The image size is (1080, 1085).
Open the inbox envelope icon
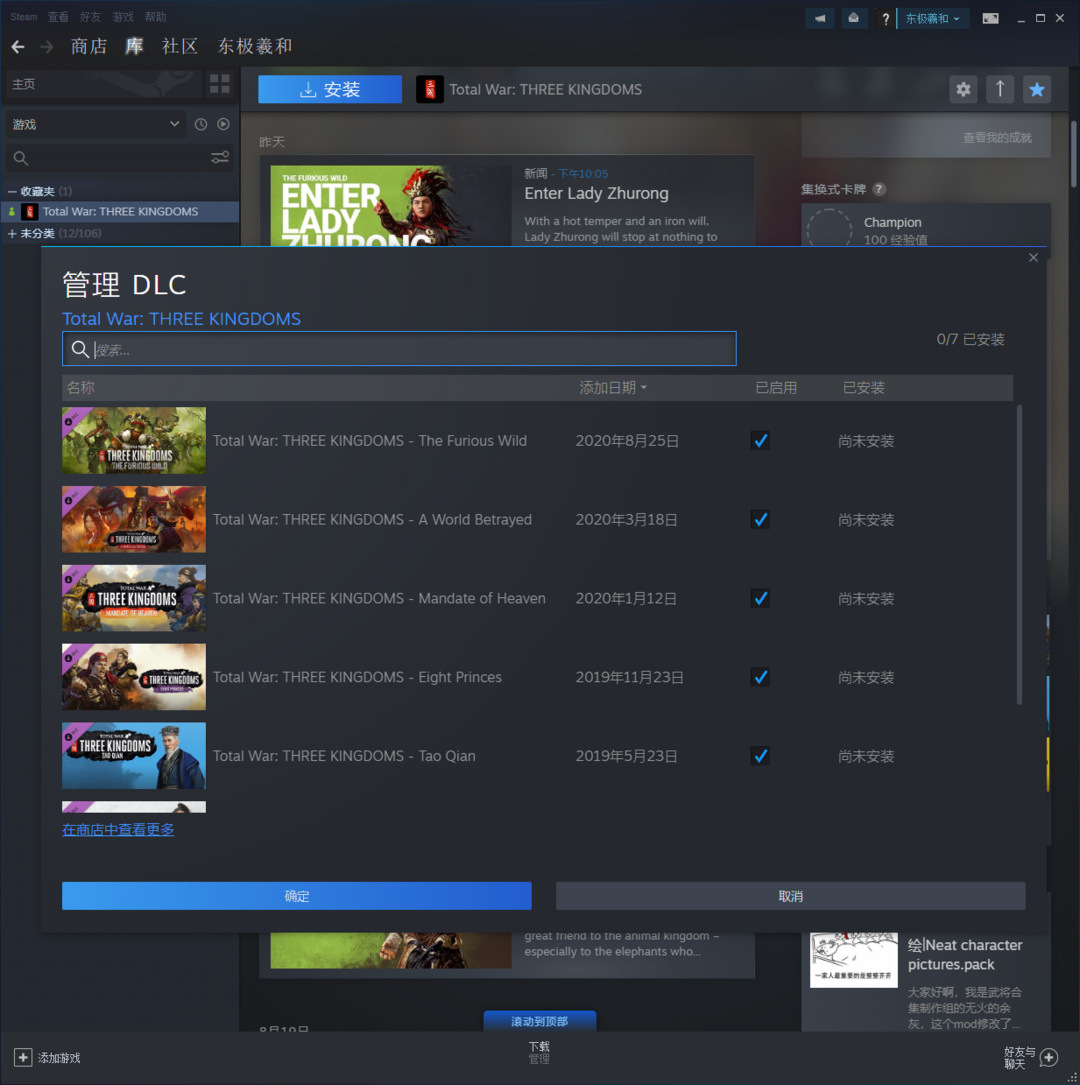pyautogui.click(x=853, y=18)
